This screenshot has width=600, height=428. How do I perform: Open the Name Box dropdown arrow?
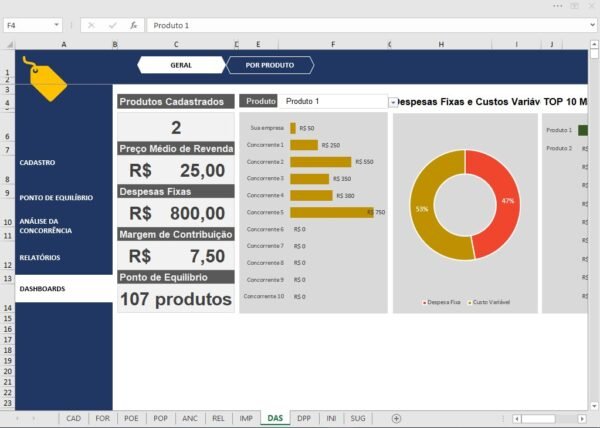56,25
